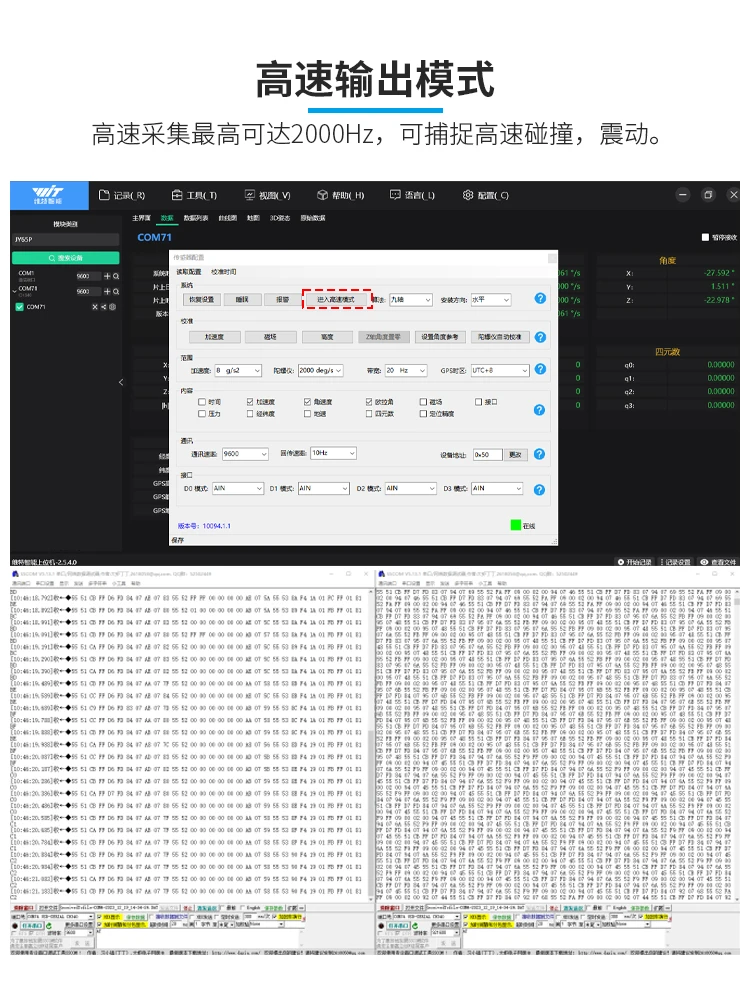Click 开始记录 in the status bar
Screen dimensions: 750x1000
[x=635, y=562]
